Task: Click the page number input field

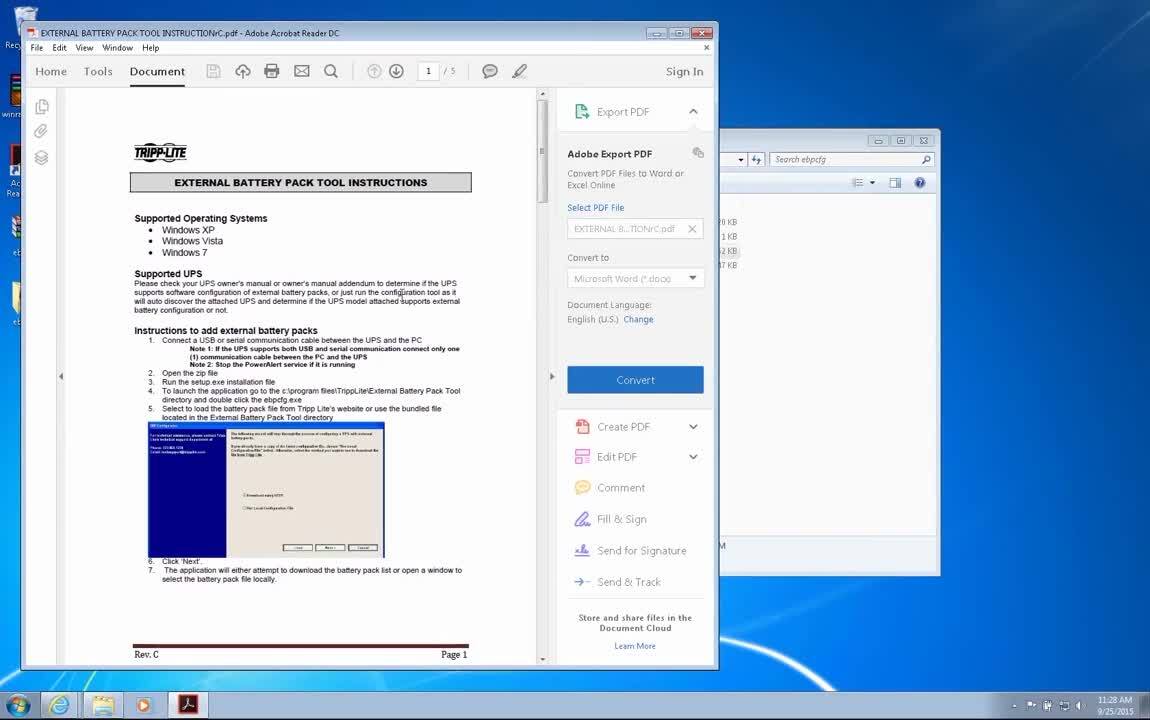Action: coord(428,71)
